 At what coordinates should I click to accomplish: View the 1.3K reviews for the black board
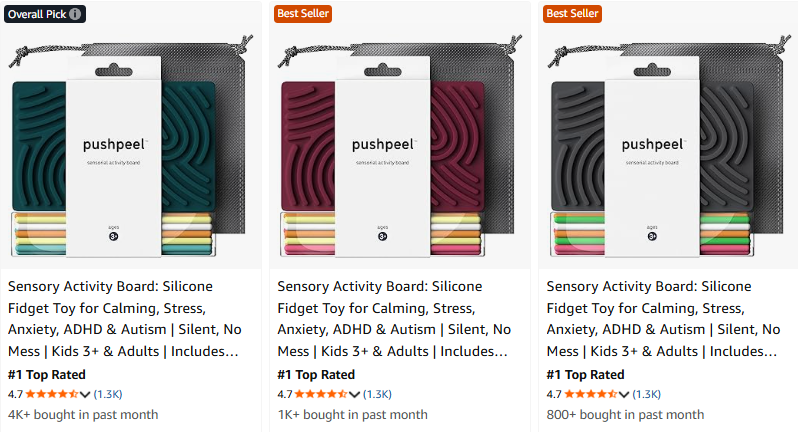point(646,394)
